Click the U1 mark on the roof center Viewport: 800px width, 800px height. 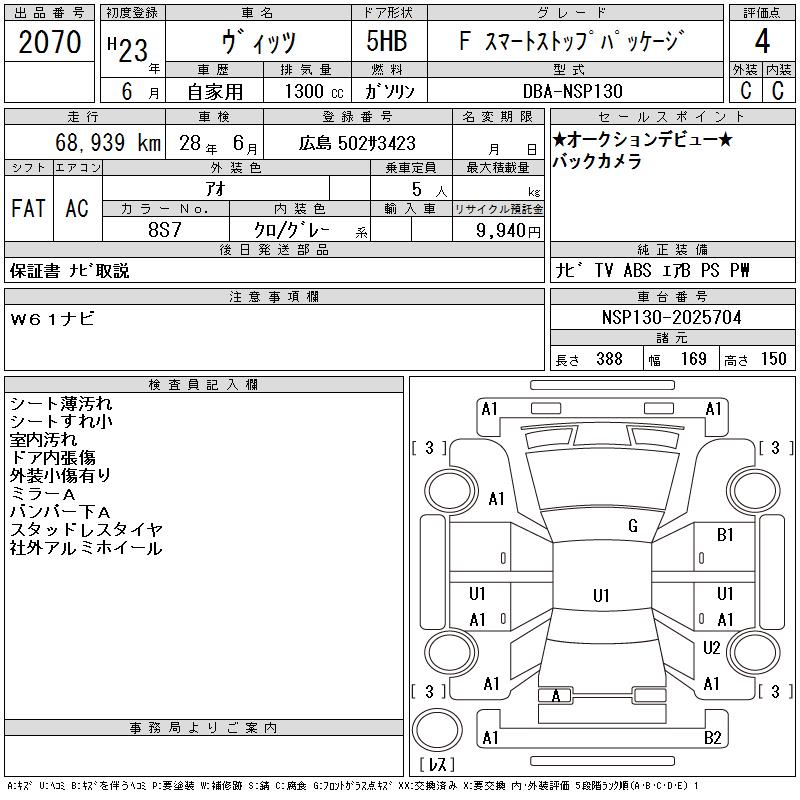pos(600,596)
